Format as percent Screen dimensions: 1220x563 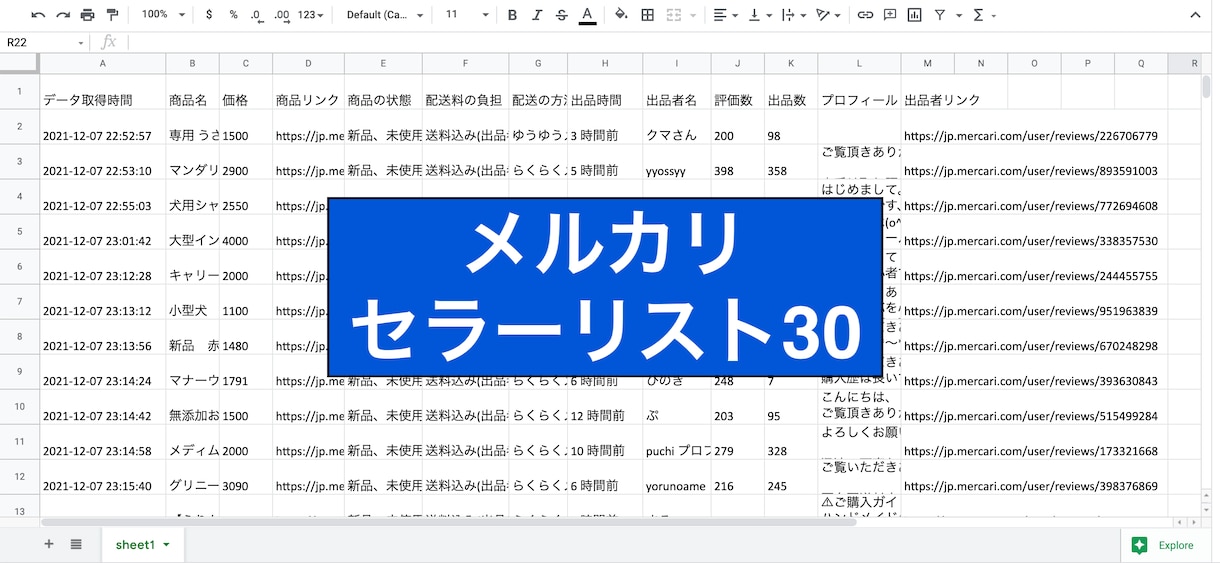pos(233,15)
